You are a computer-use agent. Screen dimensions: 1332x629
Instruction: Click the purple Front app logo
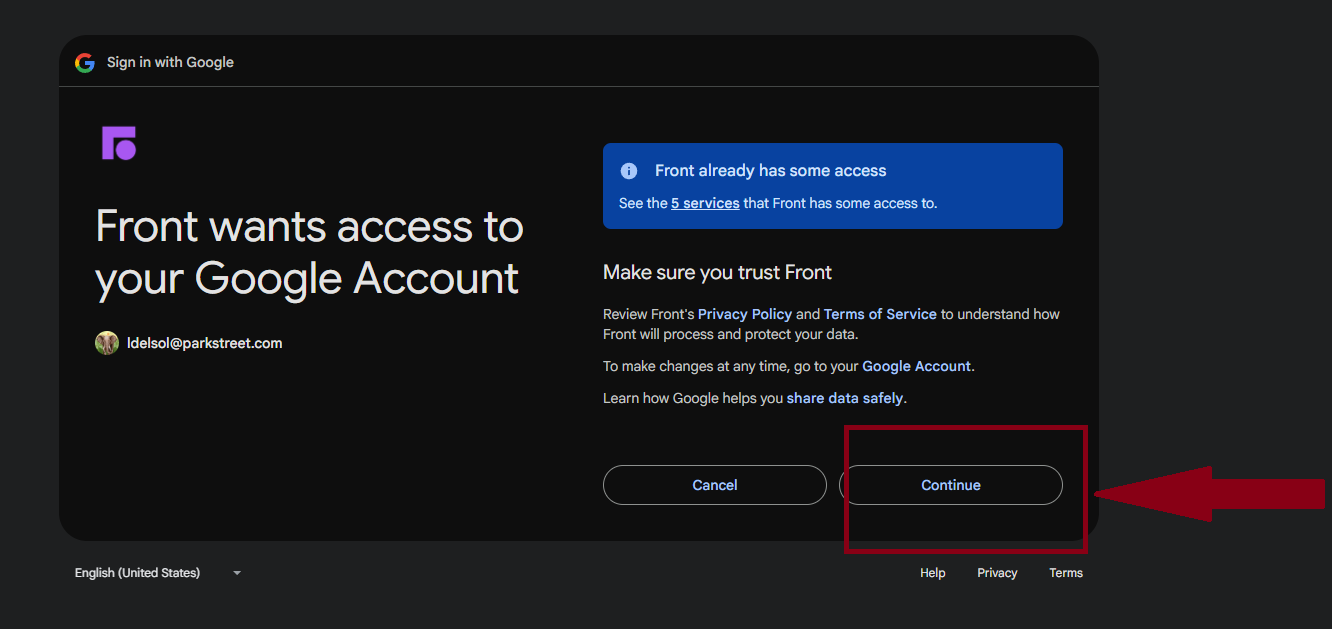tap(118, 143)
